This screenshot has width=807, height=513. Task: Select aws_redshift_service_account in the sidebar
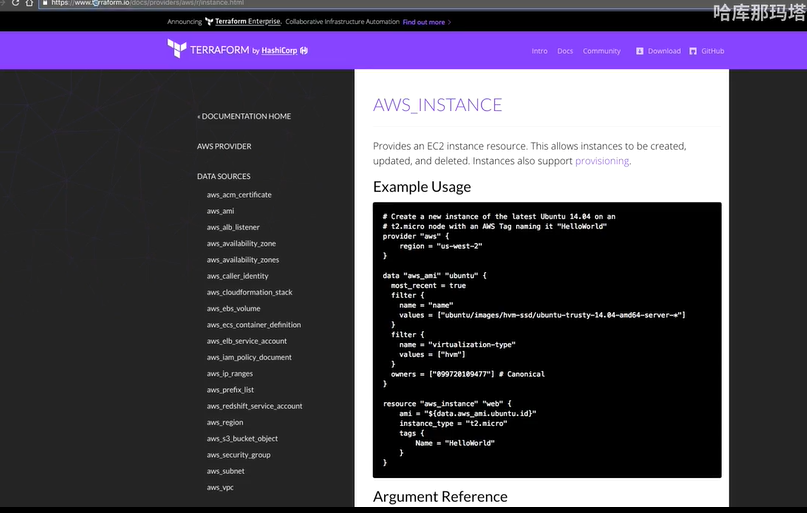point(254,406)
